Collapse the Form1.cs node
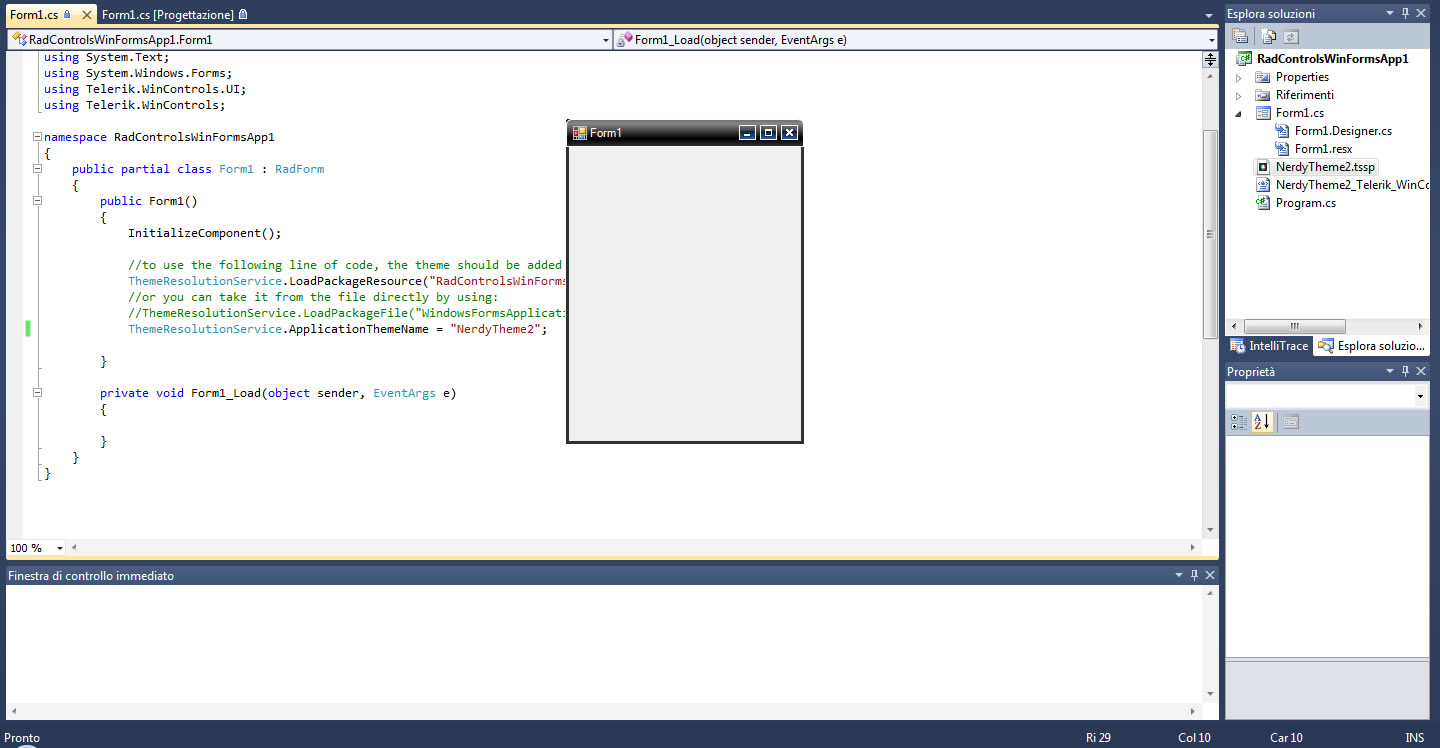This screenshot has width=1440, height=748. click(x=1238, y=113)
